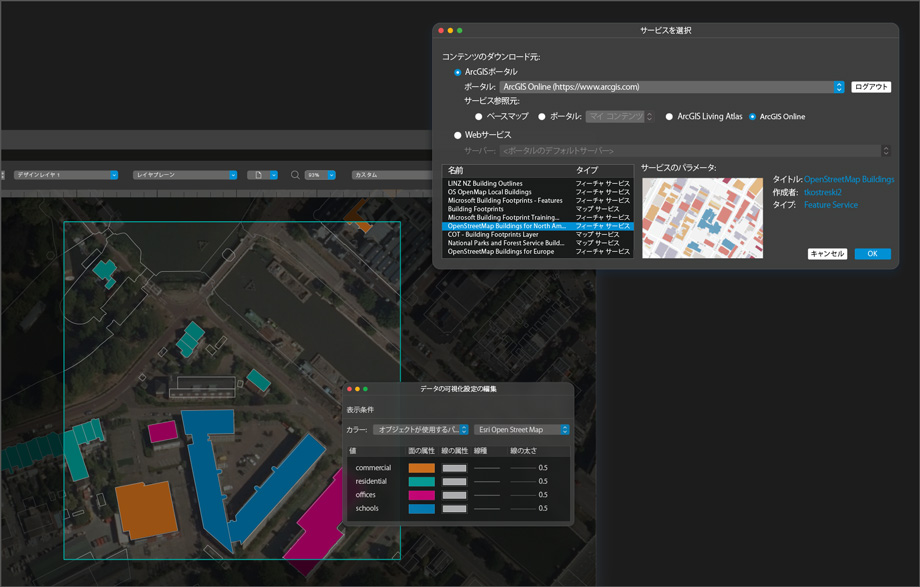Click the Feature Service type link

pos(831,205)
